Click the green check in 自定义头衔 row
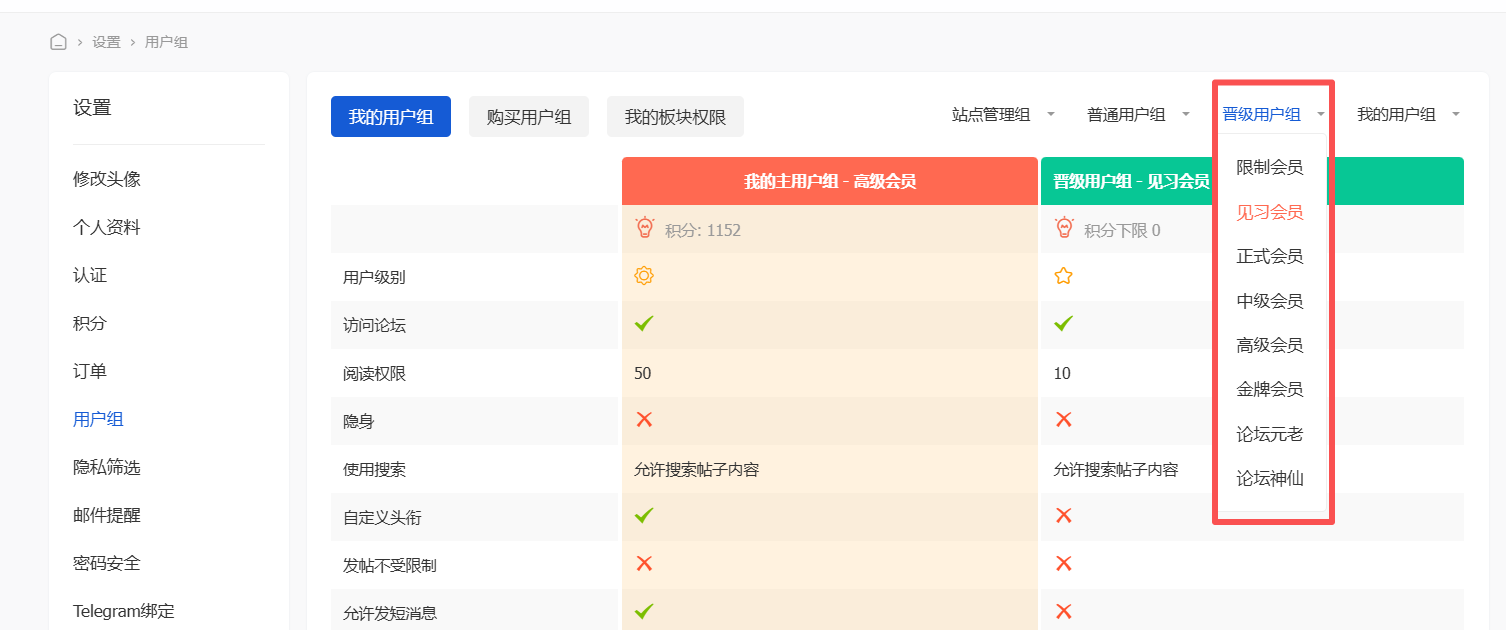 644,515
